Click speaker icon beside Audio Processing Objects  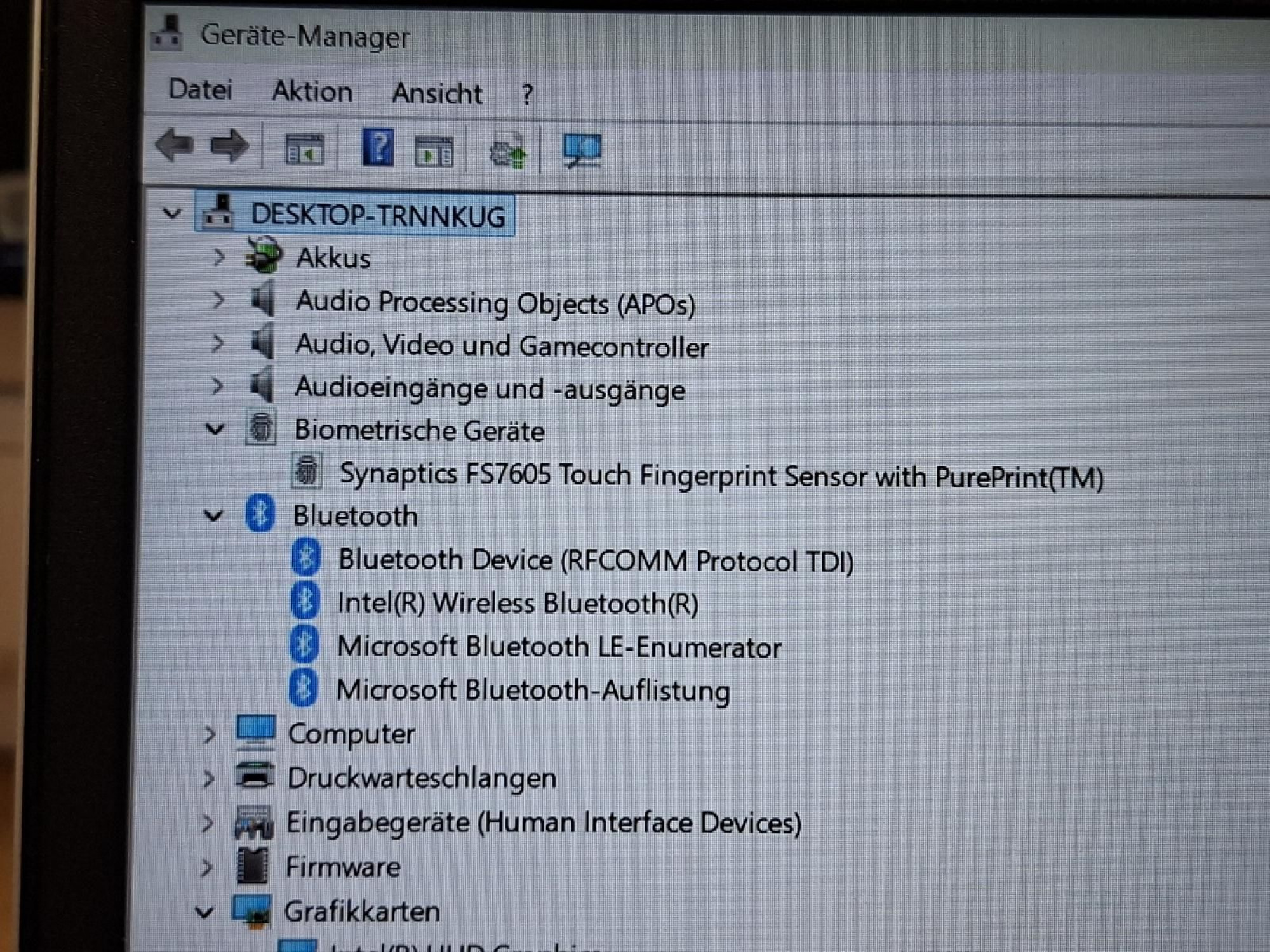coord(262,298)
